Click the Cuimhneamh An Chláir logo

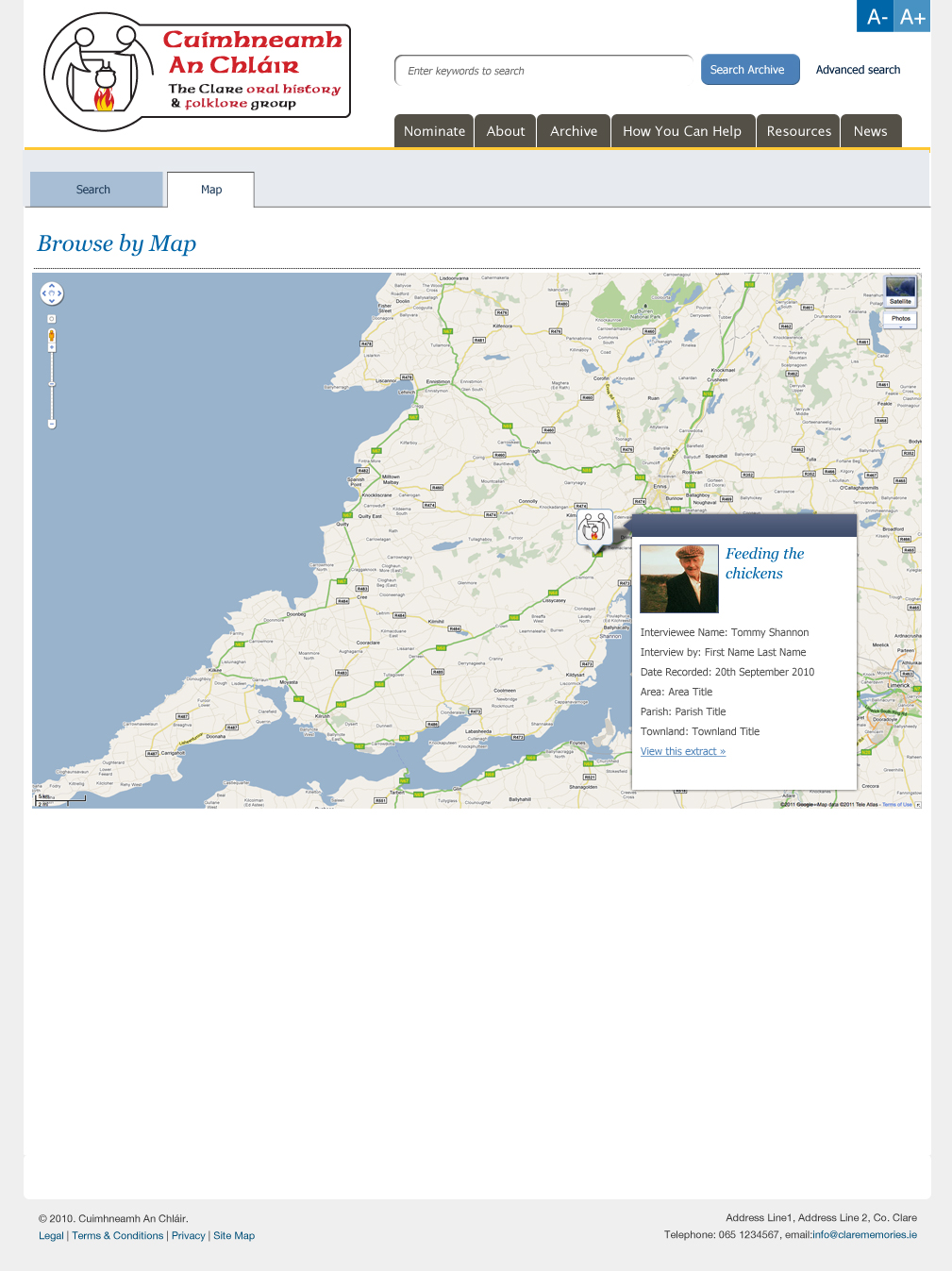pyautogui.click(x=197, y=72)
